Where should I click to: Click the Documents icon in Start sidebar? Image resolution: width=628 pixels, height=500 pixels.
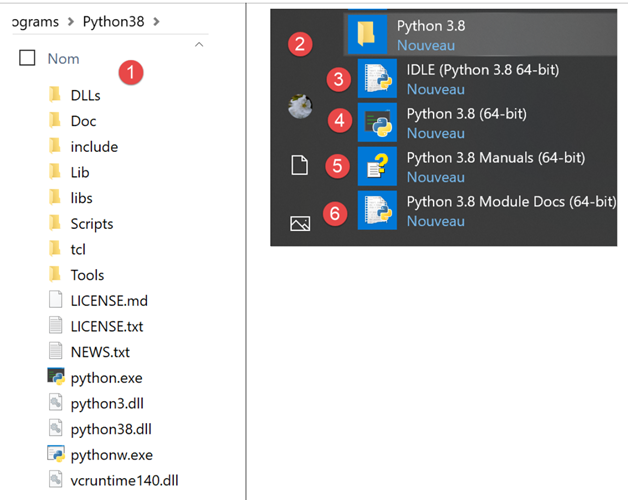pos(299,166)
